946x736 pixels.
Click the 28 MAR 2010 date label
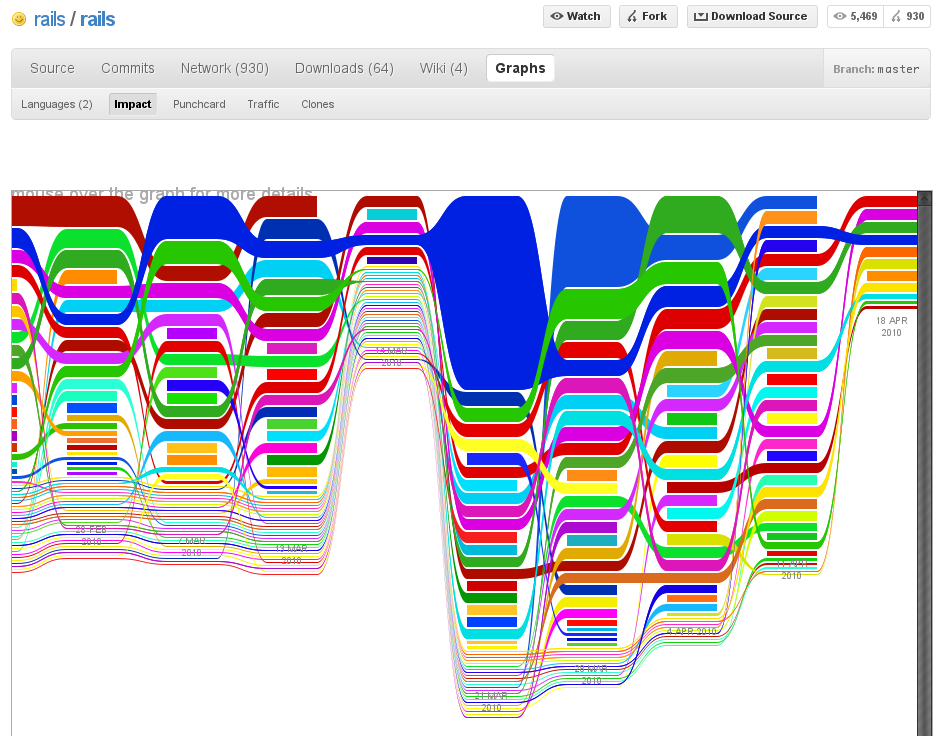point(591,674)
